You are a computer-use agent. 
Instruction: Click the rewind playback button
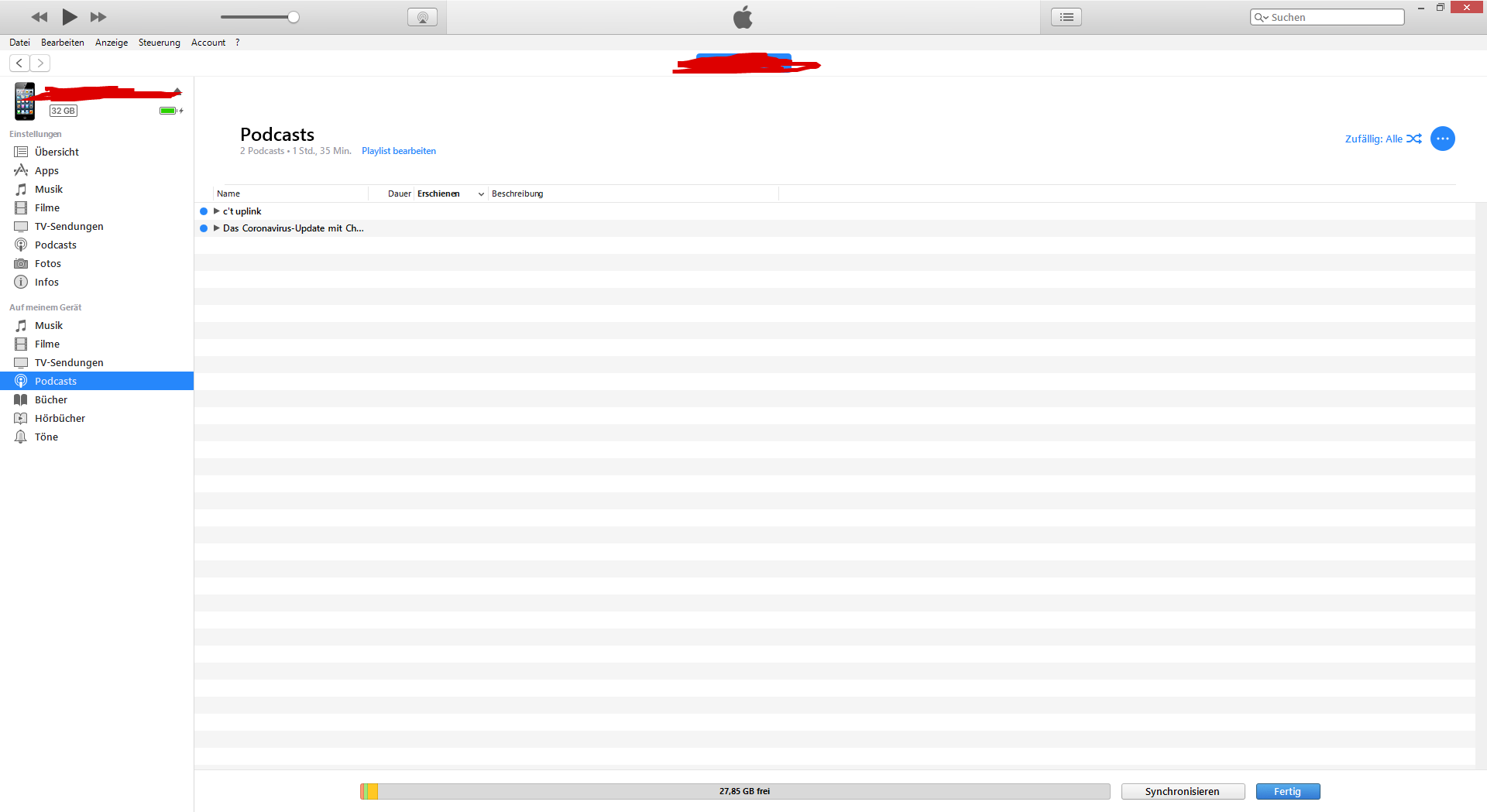pyautogui.click(x=39, y=17)
